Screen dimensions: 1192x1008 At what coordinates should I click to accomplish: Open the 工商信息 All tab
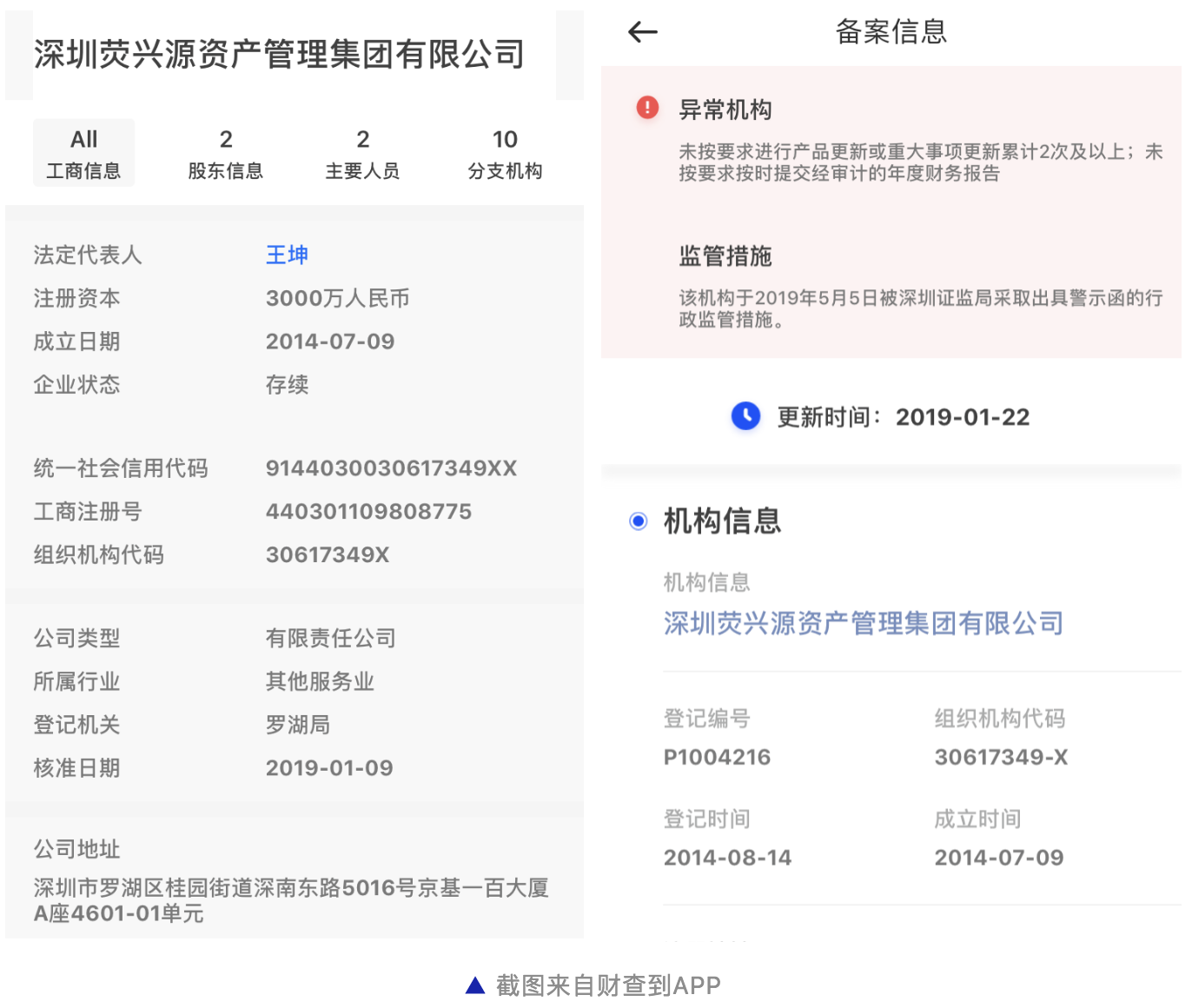point(83,154)
